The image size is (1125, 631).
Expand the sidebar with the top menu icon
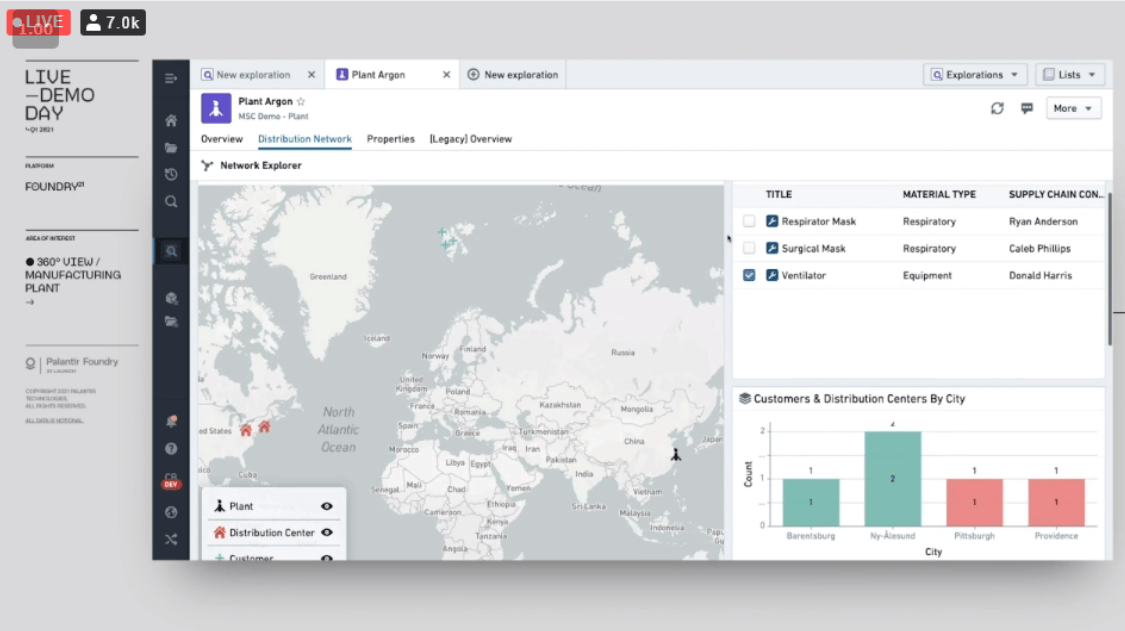pyautogui.click(x=171, y=78)
